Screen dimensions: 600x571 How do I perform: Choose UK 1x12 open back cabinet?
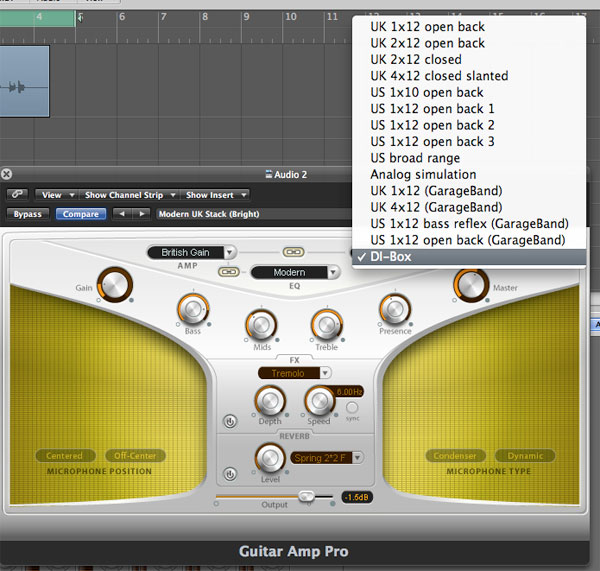tap(469, 27)
